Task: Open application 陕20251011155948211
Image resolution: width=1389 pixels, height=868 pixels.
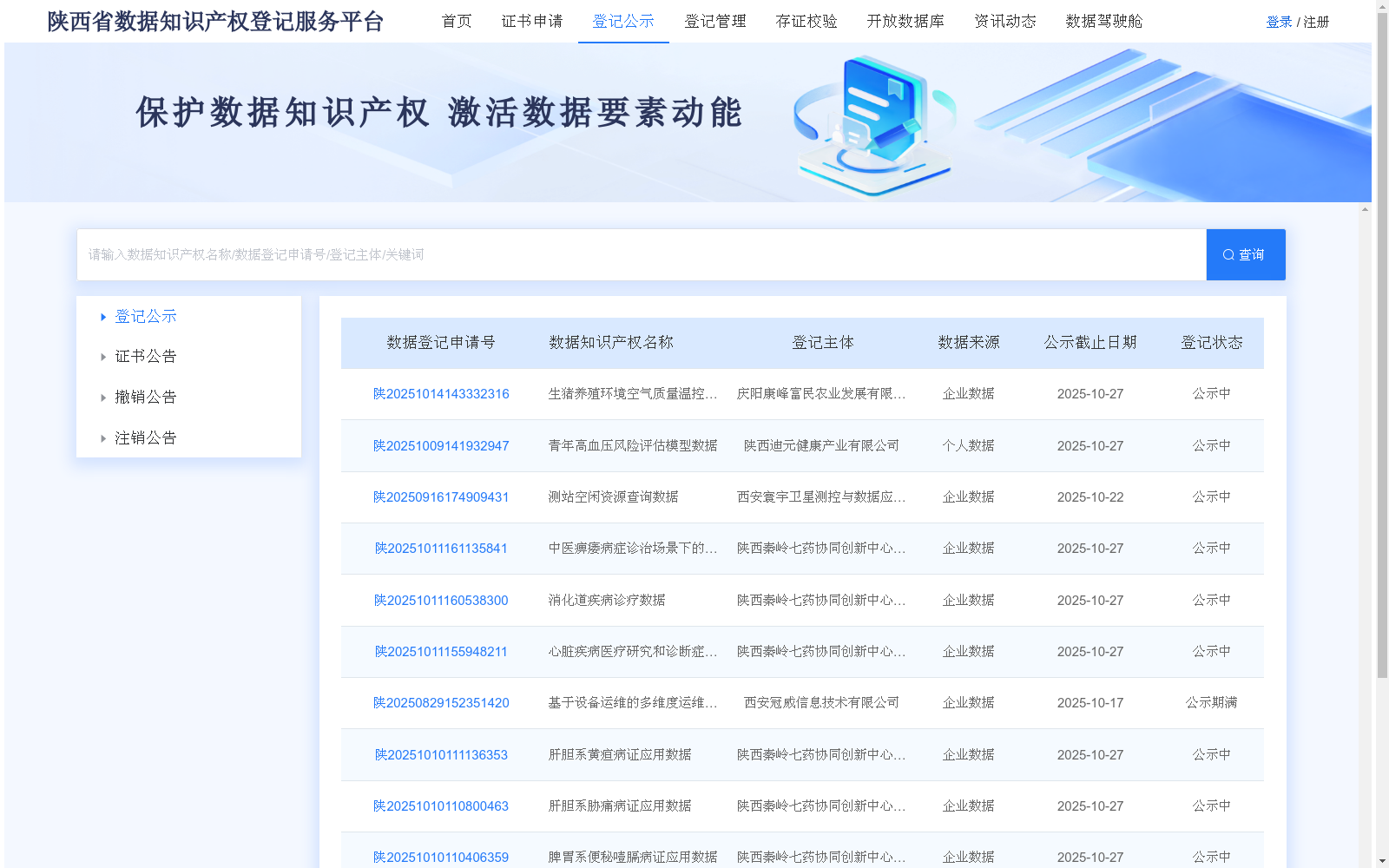Action: tap(441, 652)
